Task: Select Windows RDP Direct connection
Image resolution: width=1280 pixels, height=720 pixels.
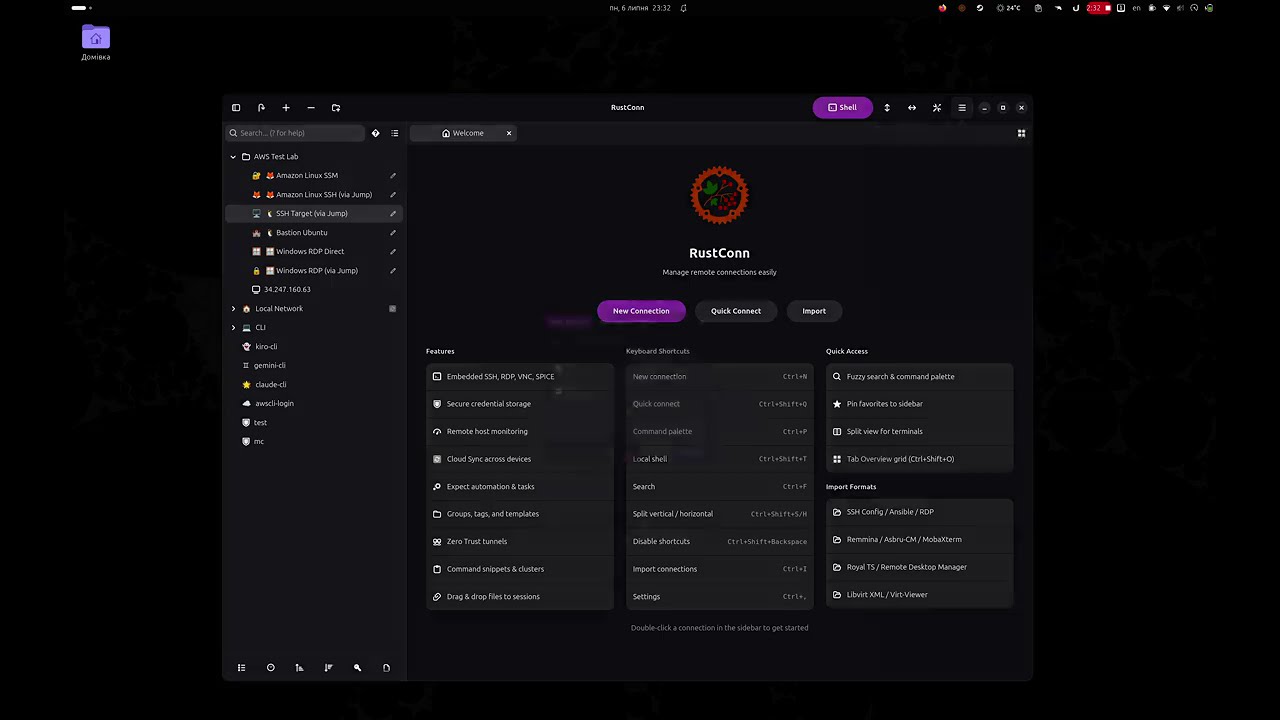Action: [314, 252]
